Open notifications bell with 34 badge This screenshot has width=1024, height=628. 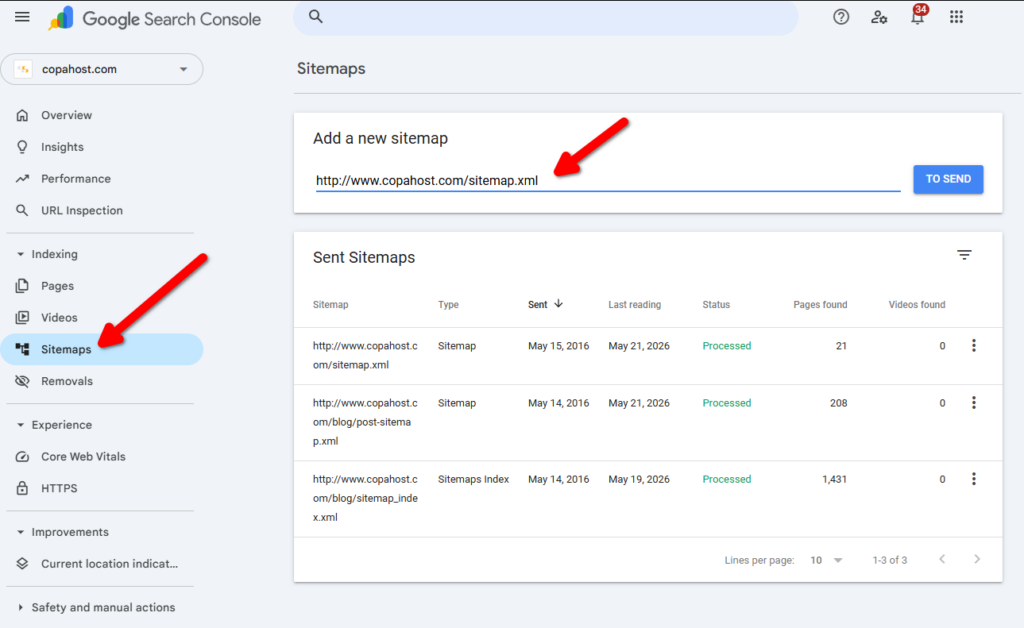click(918, 16)
